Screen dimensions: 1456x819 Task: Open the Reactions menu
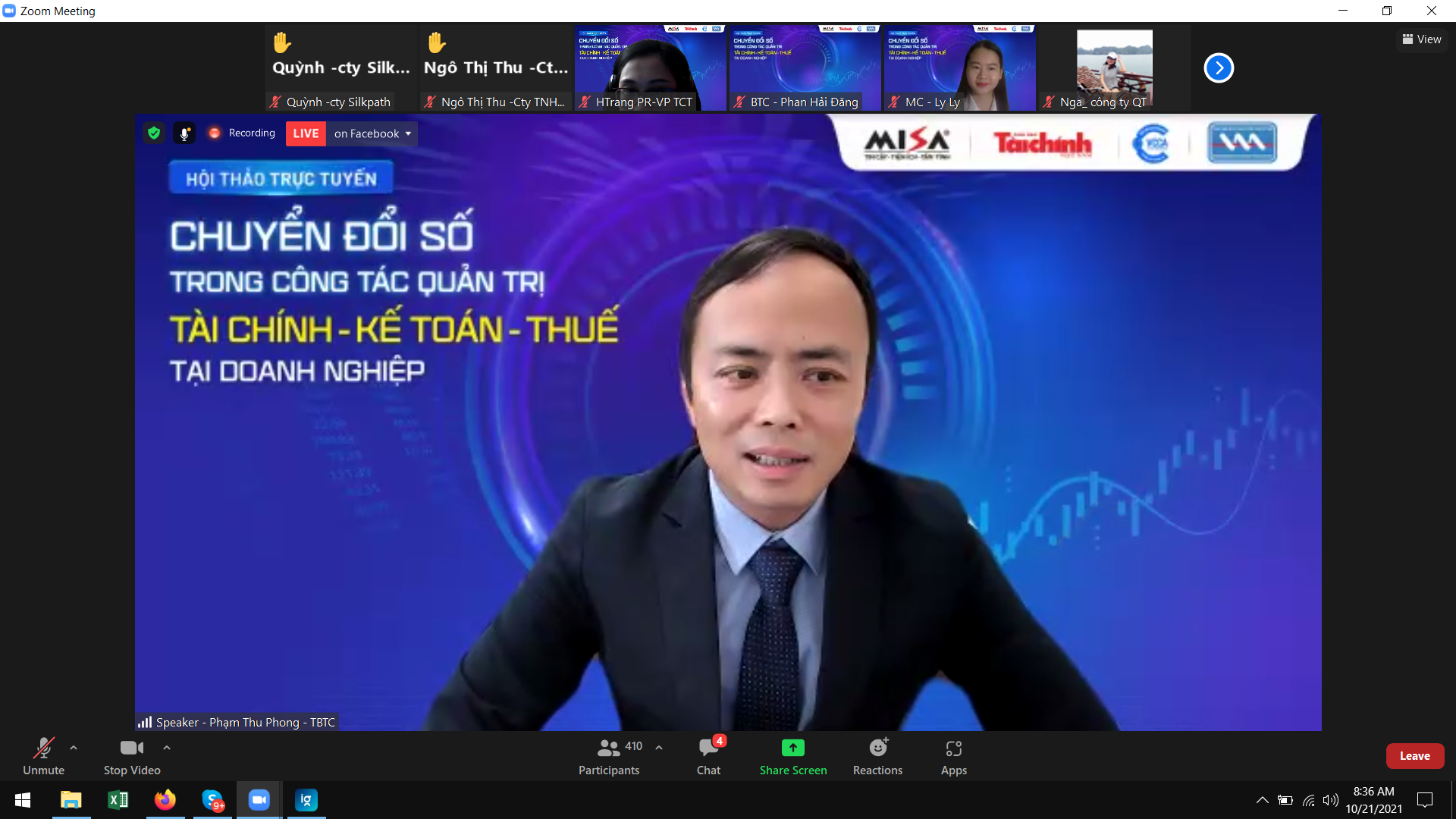(877, 757)
